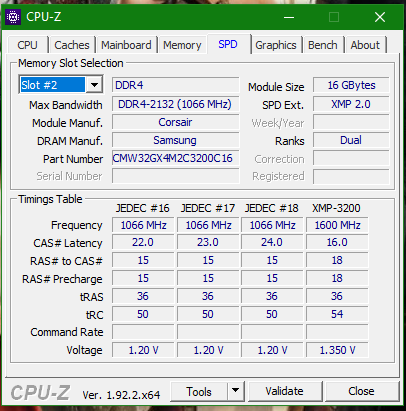This screenshot has height=411, width=406.
Task: Click the 1600 MHz XMP frequency cell
Action: pos(337,225)
